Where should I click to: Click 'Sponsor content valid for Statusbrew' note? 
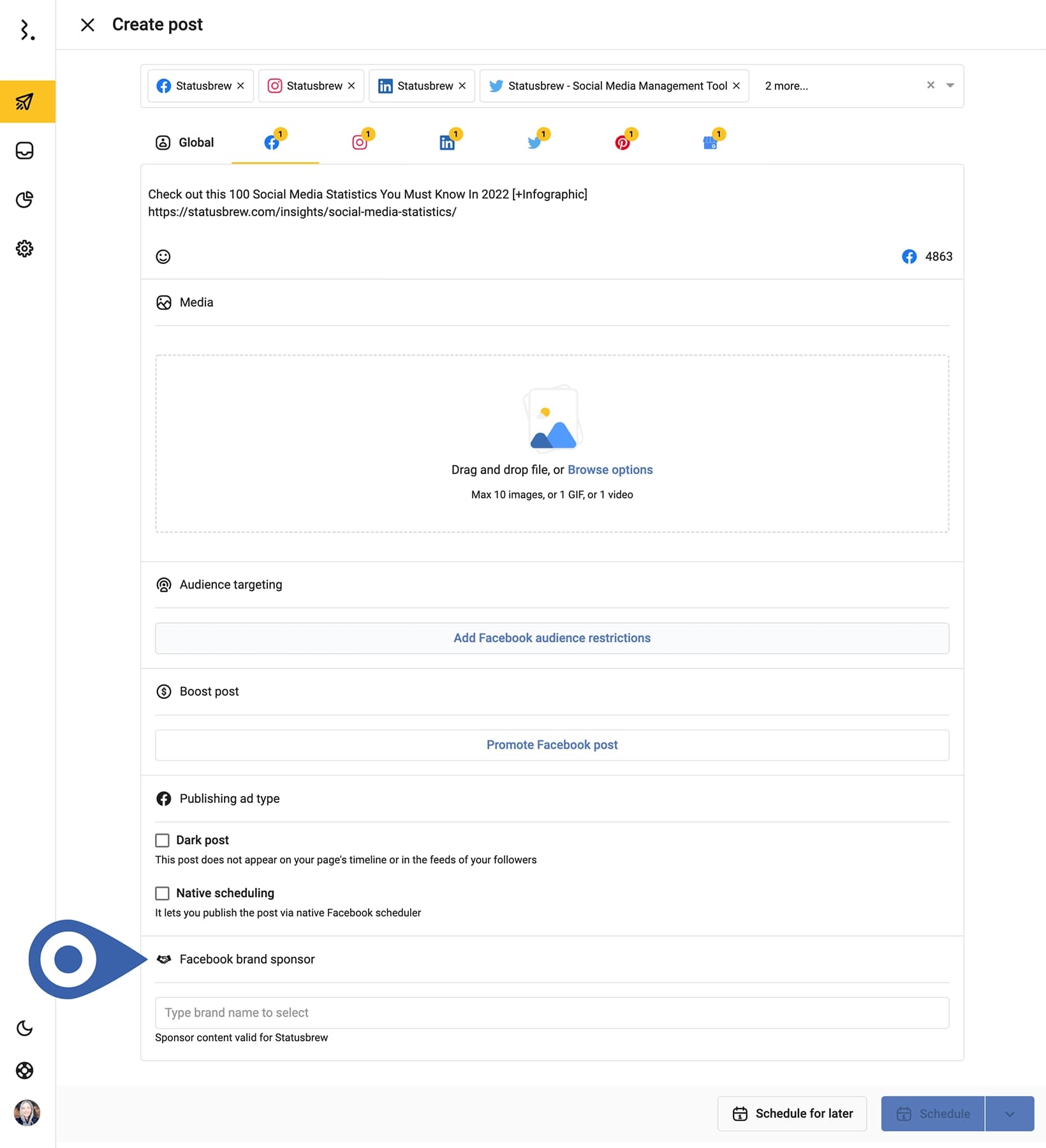(x=241, y=1038)
